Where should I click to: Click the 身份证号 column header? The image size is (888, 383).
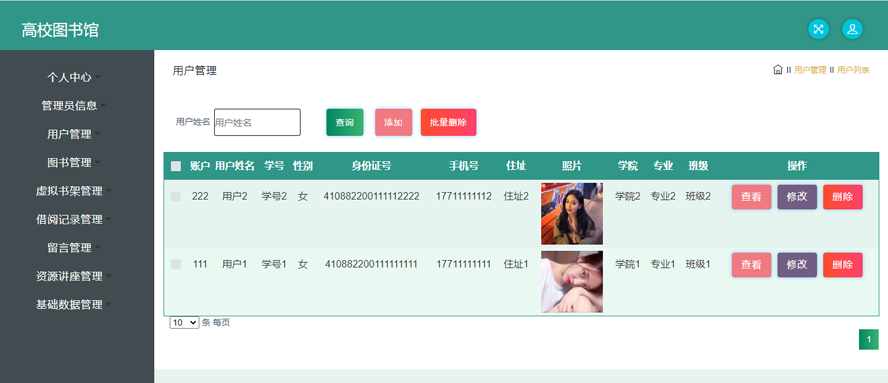pos(371,166)
